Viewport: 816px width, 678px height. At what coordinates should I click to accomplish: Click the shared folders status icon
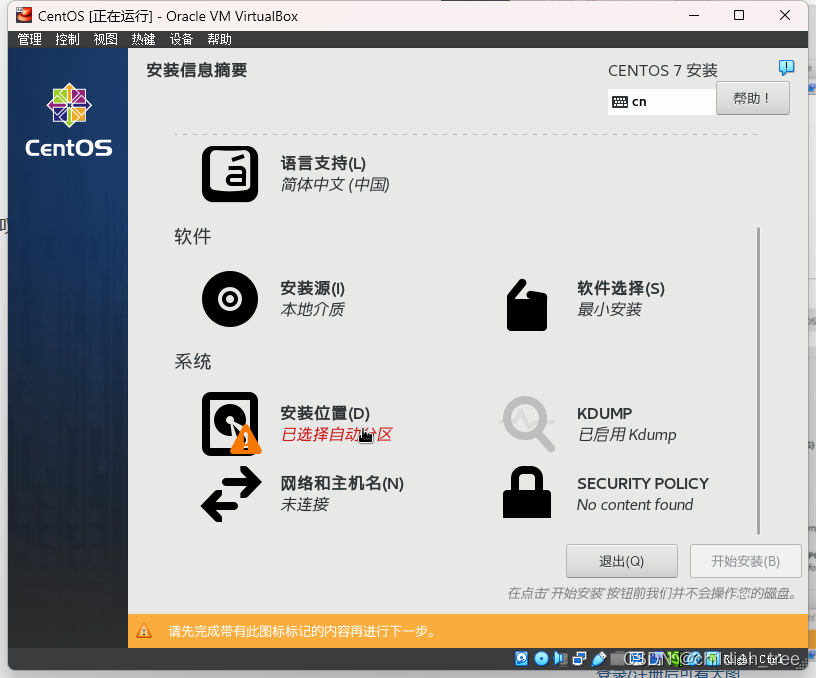click(x=618, y=659)
